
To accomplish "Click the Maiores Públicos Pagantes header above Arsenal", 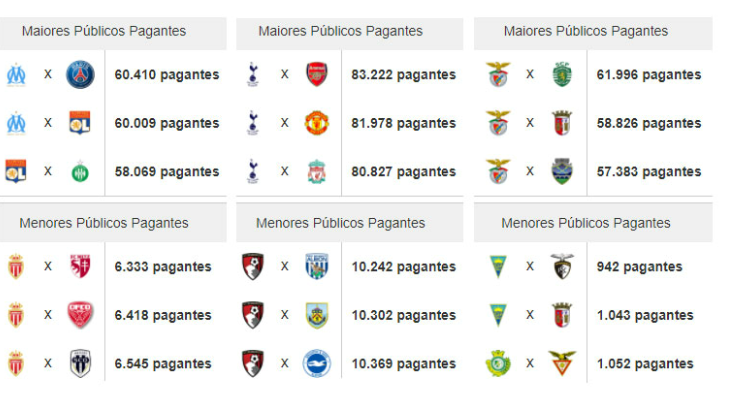I will tap(340, 31).
